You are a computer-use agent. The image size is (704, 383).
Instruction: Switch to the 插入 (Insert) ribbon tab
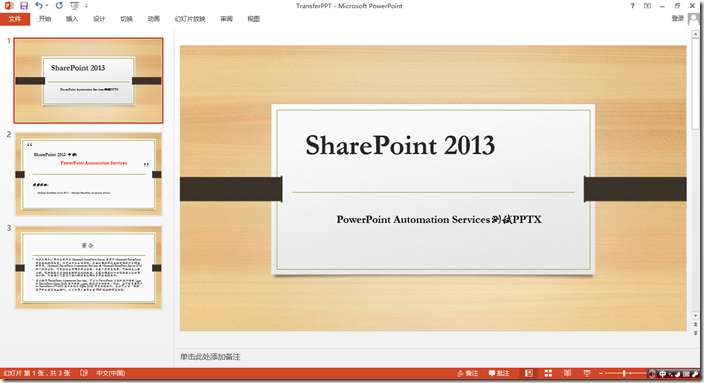(x=72, y=19)
